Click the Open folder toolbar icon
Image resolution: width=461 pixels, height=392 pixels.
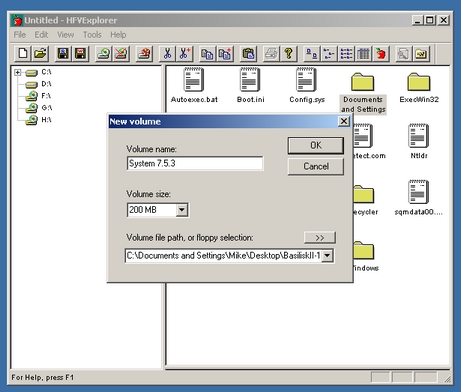tap(40, 53)
